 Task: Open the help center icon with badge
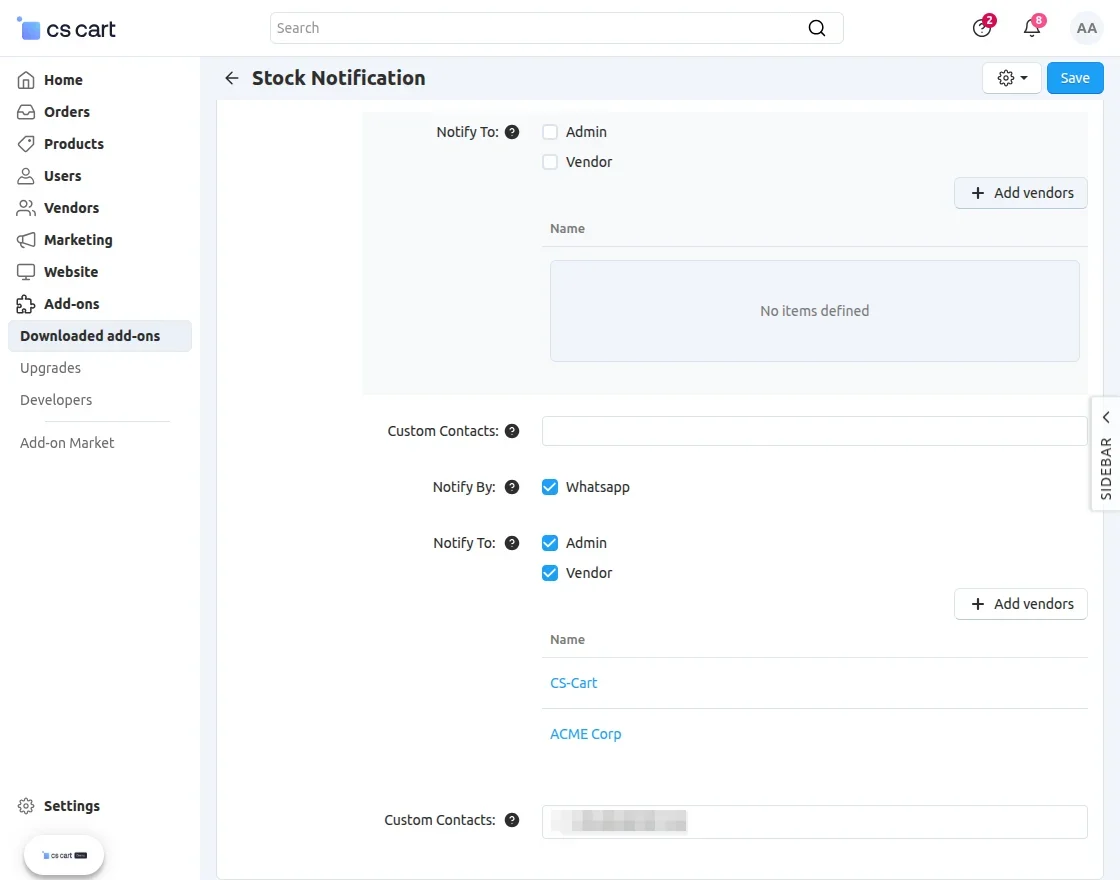click(982, 28)
